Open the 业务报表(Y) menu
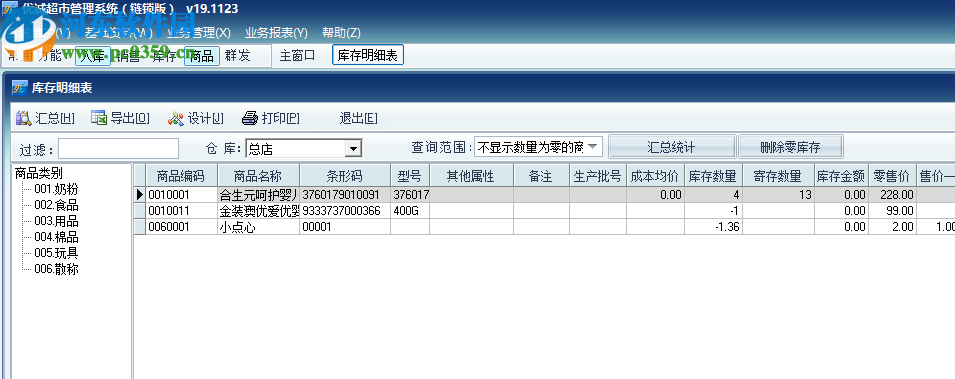This screenshot has height=379, width=955. [x=277, y=32]
